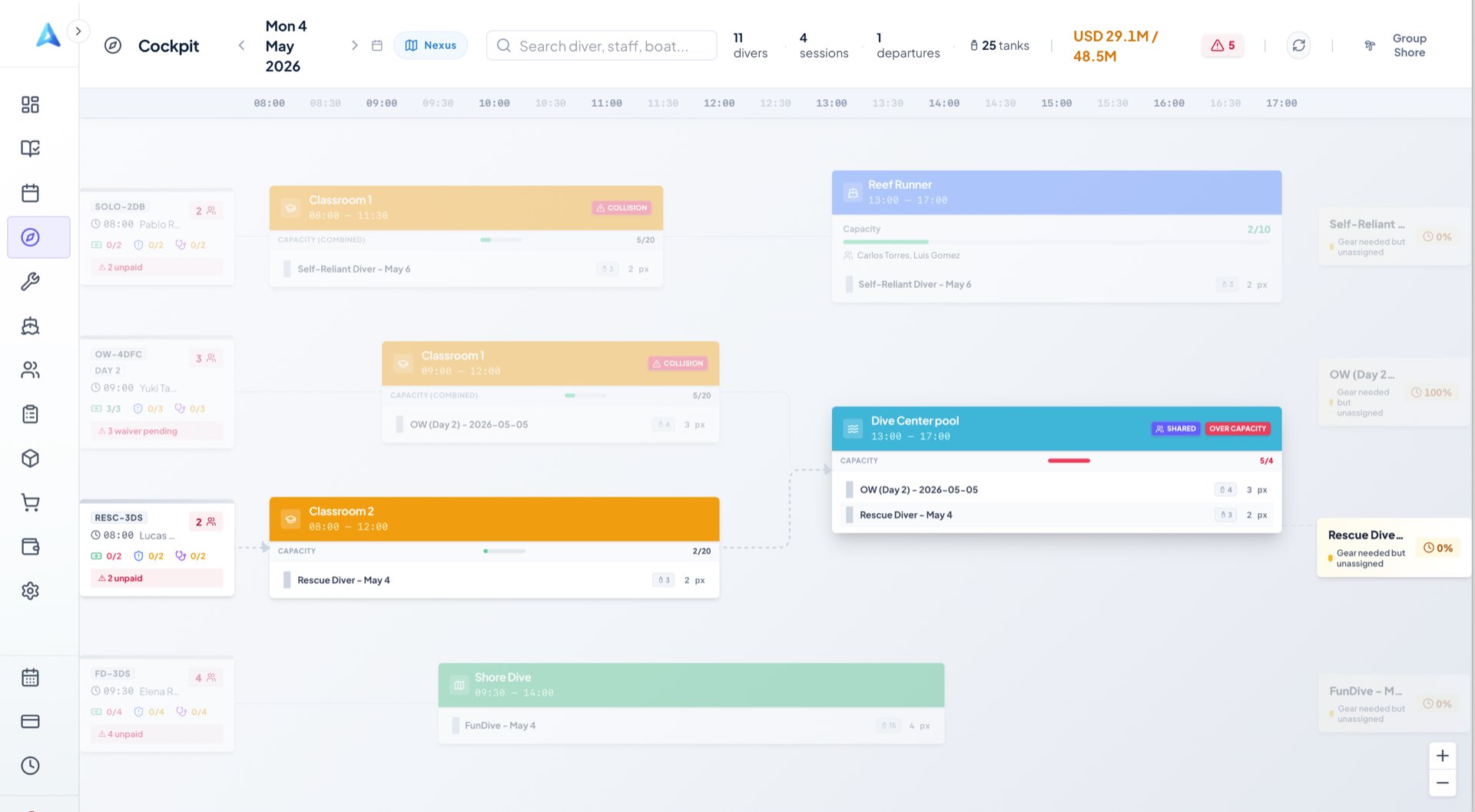Focus the search diver, staff, boat field

[602, 45]
